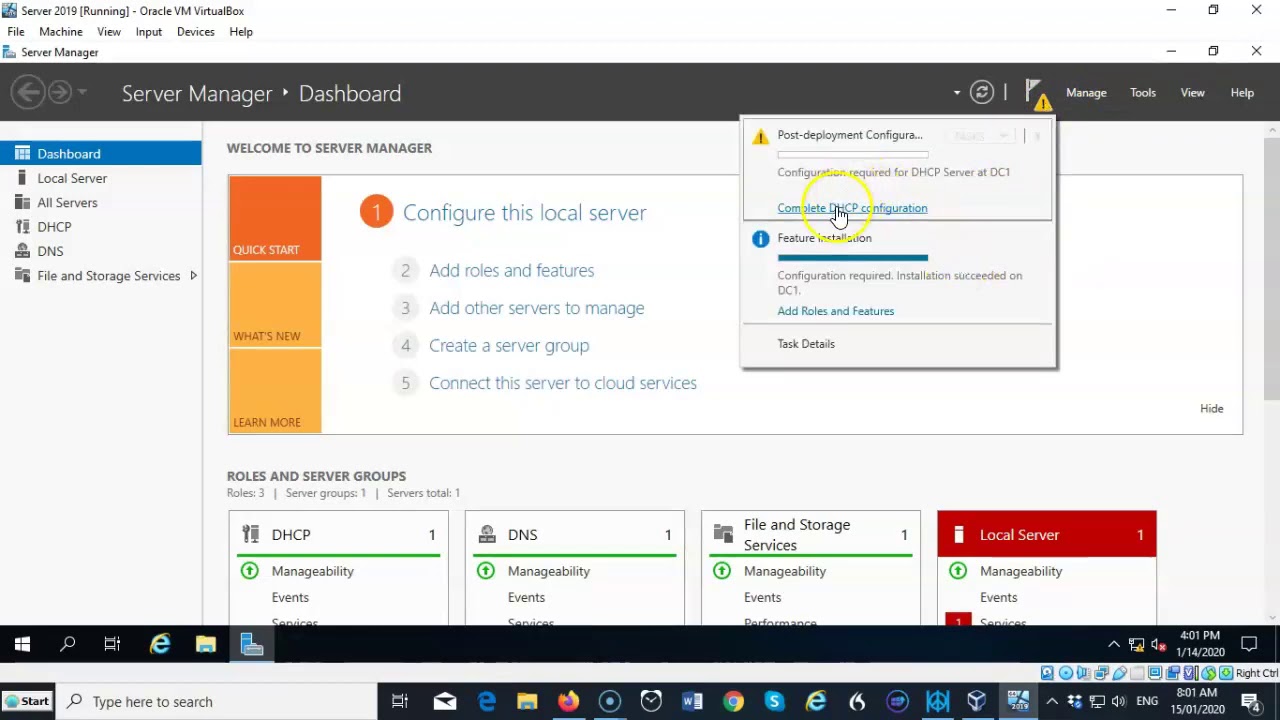
Task: Open the Local Server red tile header
Action: click(x=1047, y=535)
